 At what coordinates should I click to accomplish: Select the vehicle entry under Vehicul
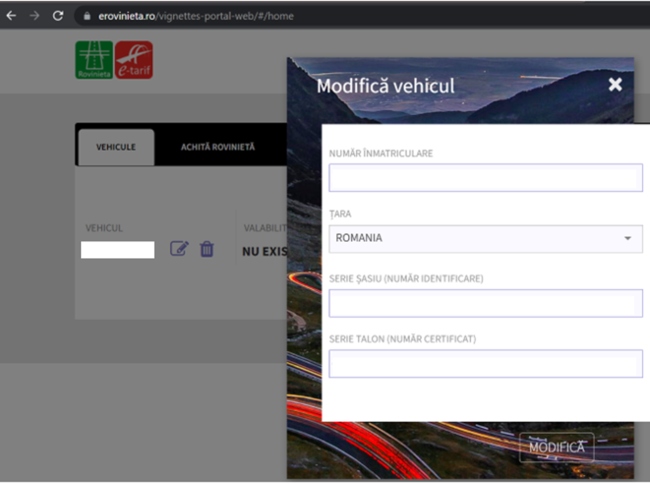[117, 250]
